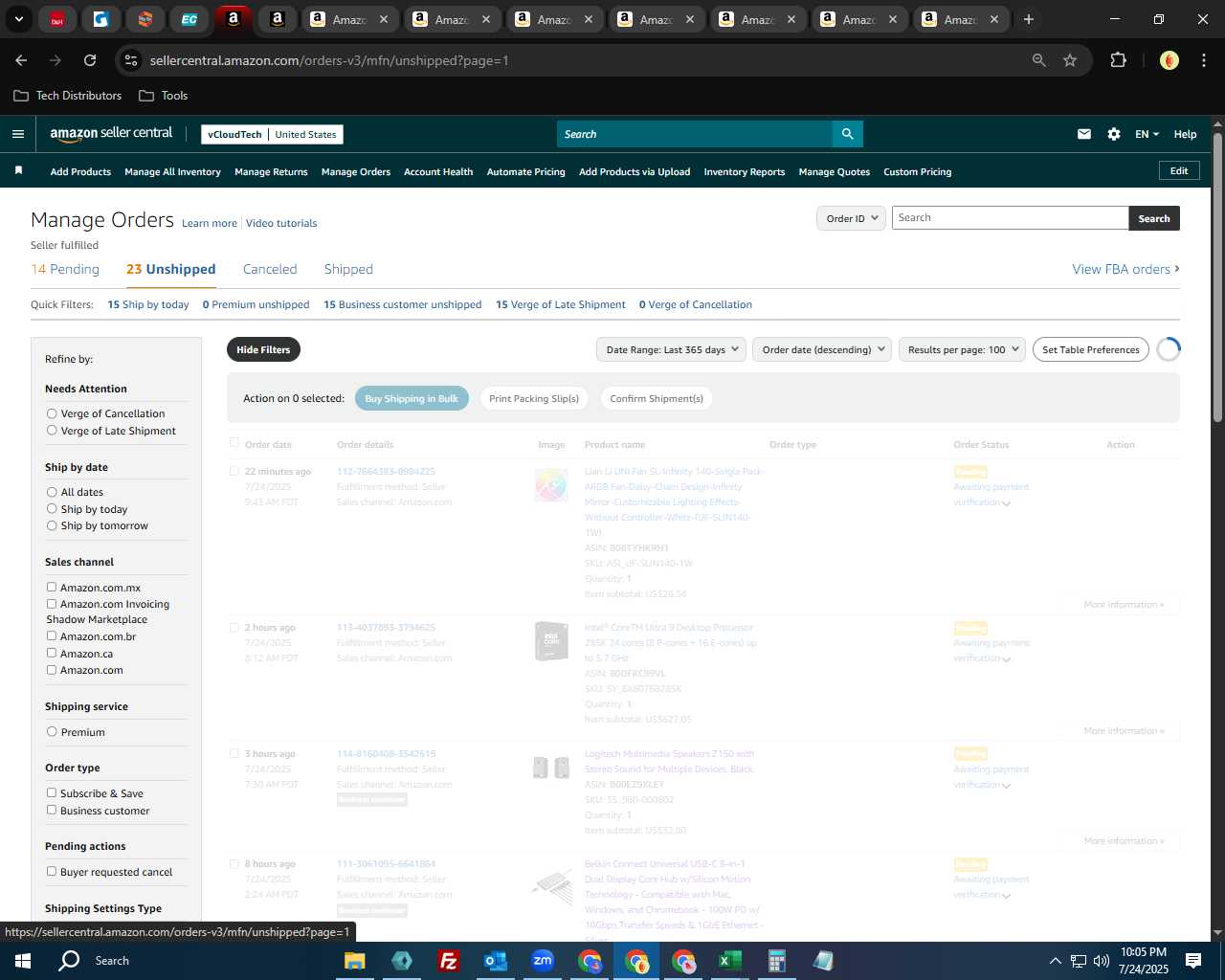Select Ship by today radio option

pos(52,509)
